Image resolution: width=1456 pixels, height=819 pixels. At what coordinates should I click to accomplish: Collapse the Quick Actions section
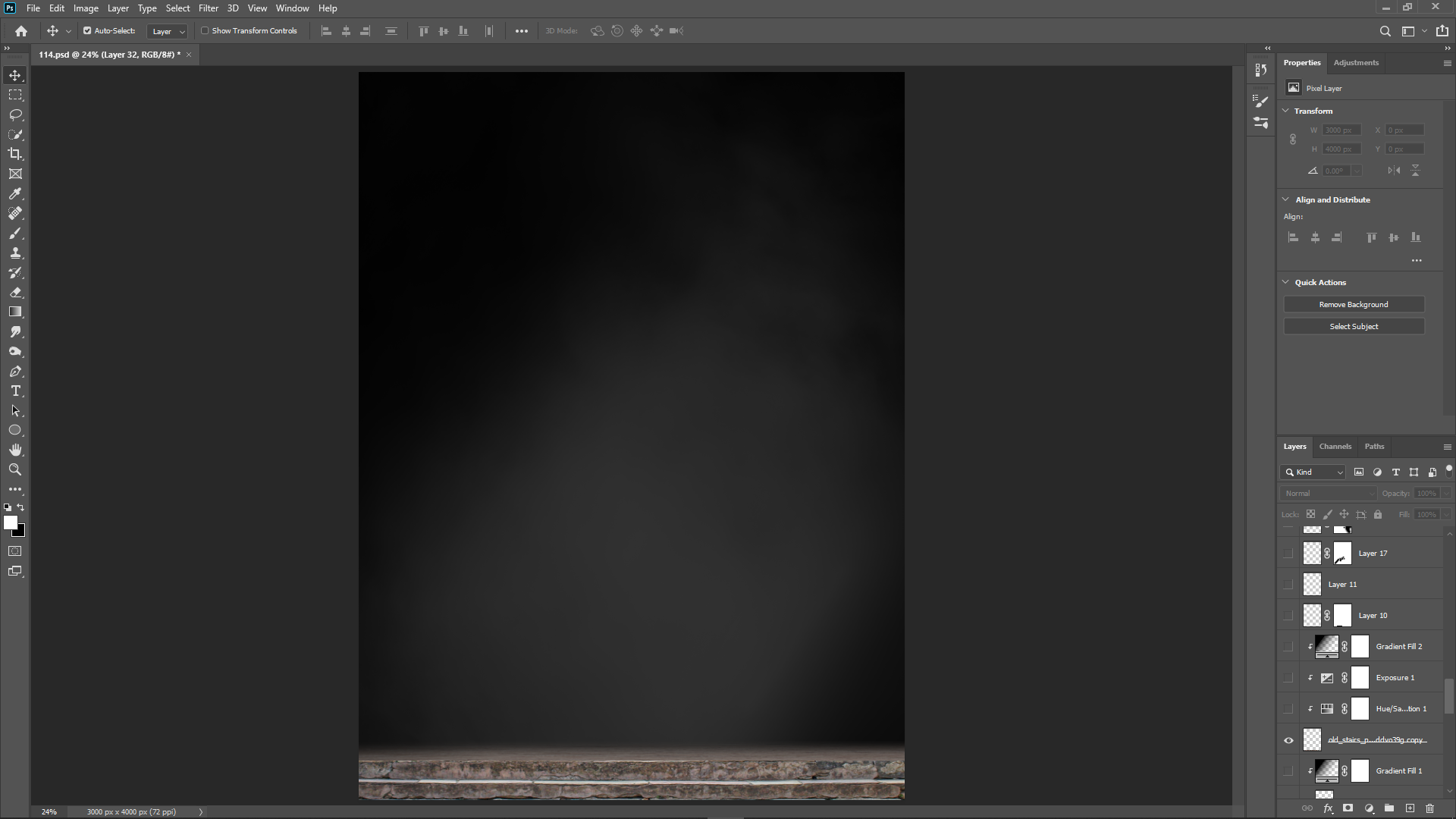[1286, 282]
